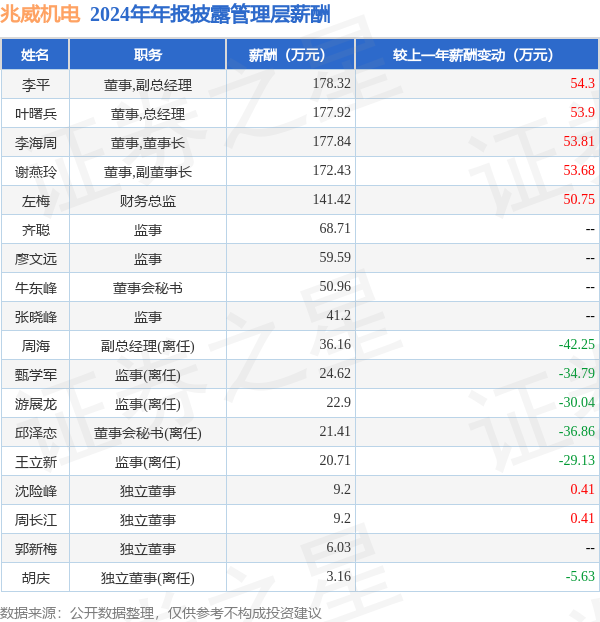Click the position 董事会秘书(离任)
The image size is (600, 622).
[x=148, y=433]
